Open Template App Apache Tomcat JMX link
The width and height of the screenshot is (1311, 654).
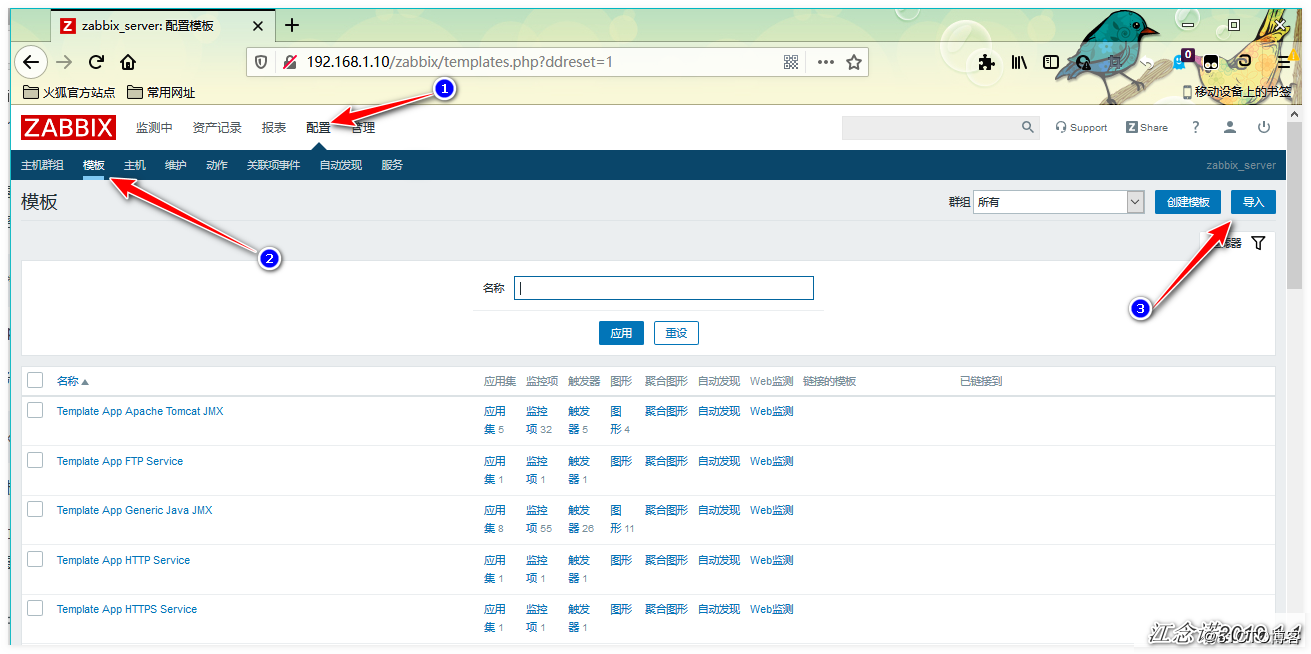click(x=140, y=411)
